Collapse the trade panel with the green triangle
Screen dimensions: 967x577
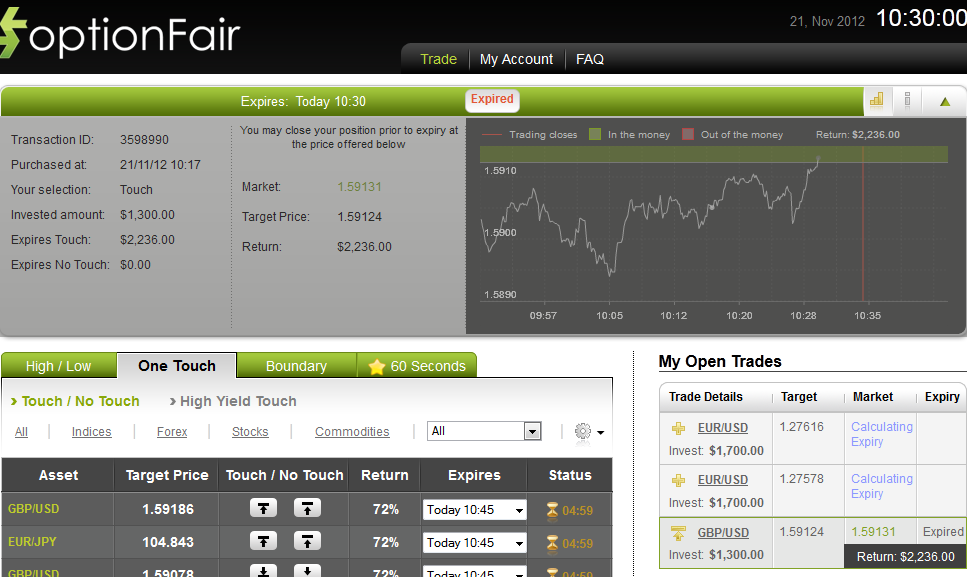(x=943, y=100)
